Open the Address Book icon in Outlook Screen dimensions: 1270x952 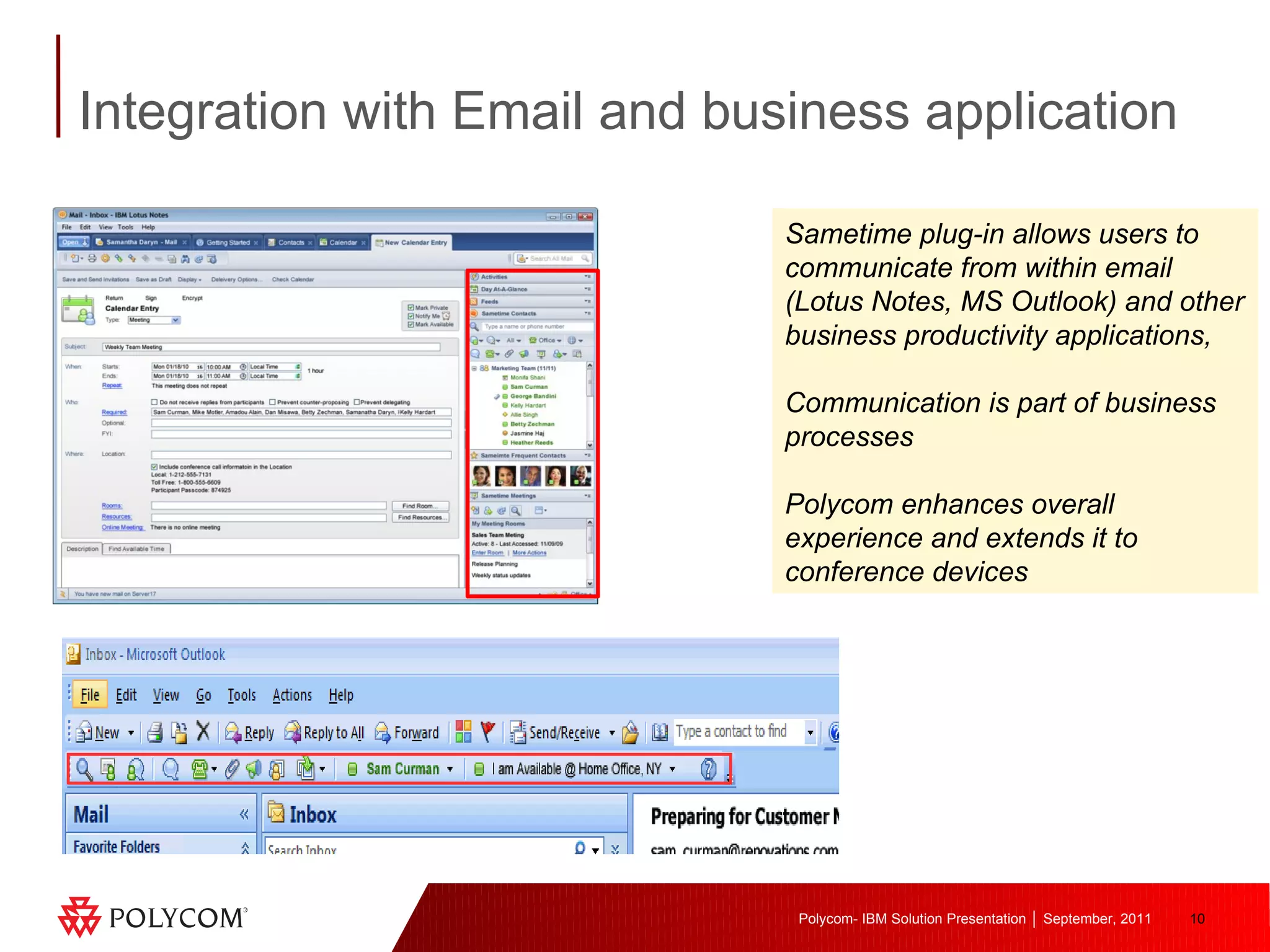tap(660, 733)
